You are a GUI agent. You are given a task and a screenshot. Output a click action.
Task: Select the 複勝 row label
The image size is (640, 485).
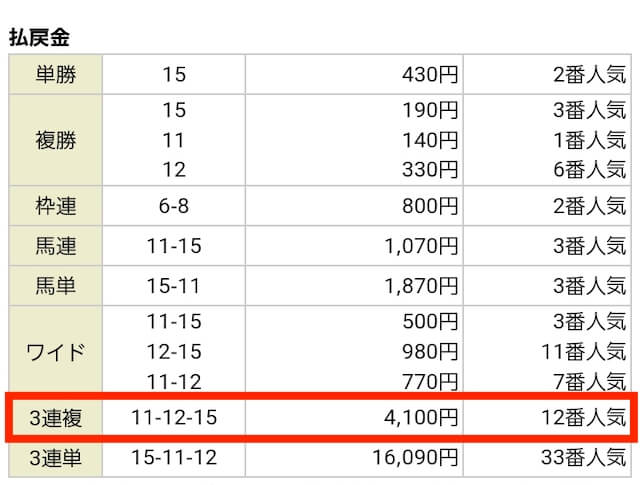(x=56, y=140)
